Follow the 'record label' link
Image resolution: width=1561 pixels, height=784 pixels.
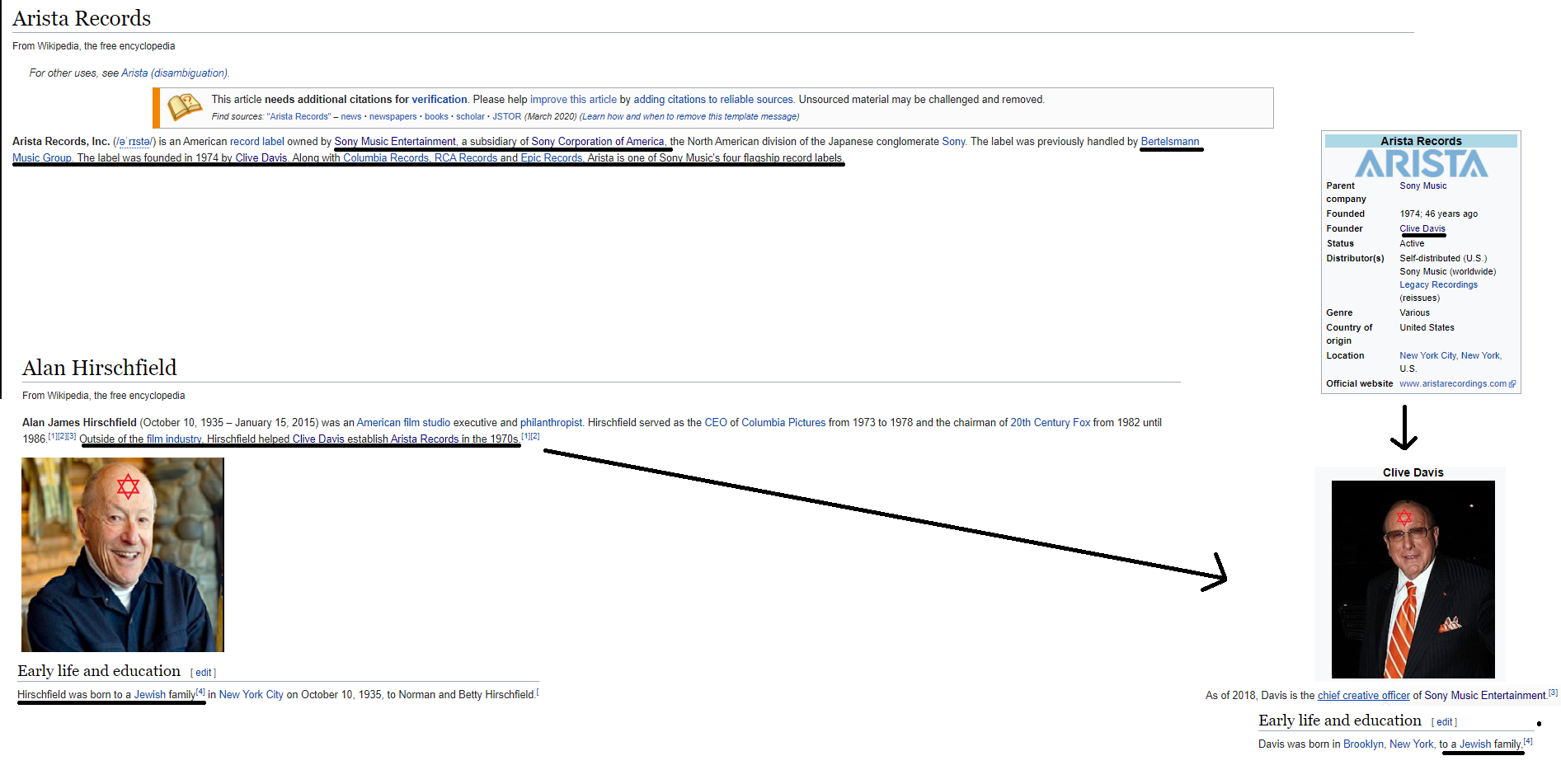(x=257, y=142)
